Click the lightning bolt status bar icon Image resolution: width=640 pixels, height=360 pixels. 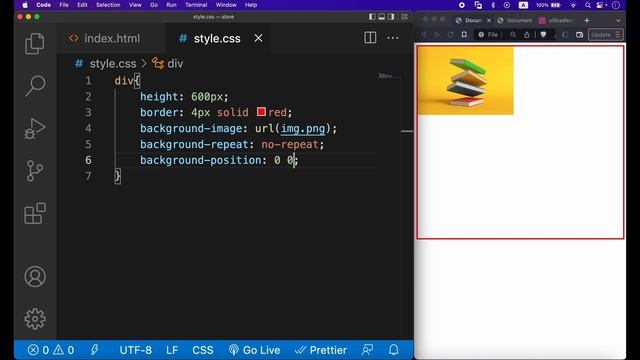click(95, 350)
